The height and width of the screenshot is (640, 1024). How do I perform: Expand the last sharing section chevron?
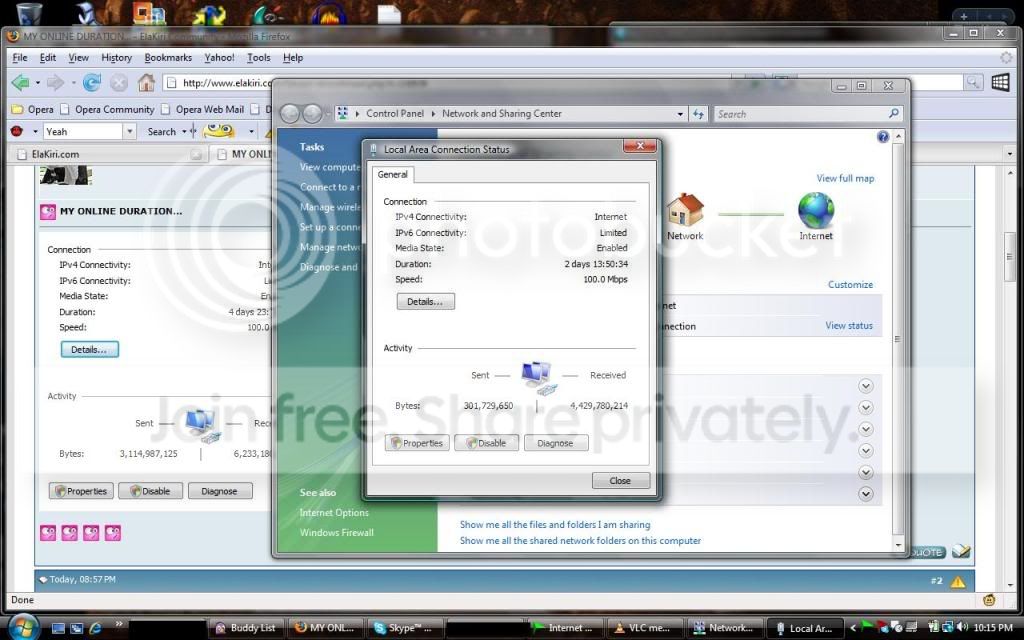(x=865, y=494)
